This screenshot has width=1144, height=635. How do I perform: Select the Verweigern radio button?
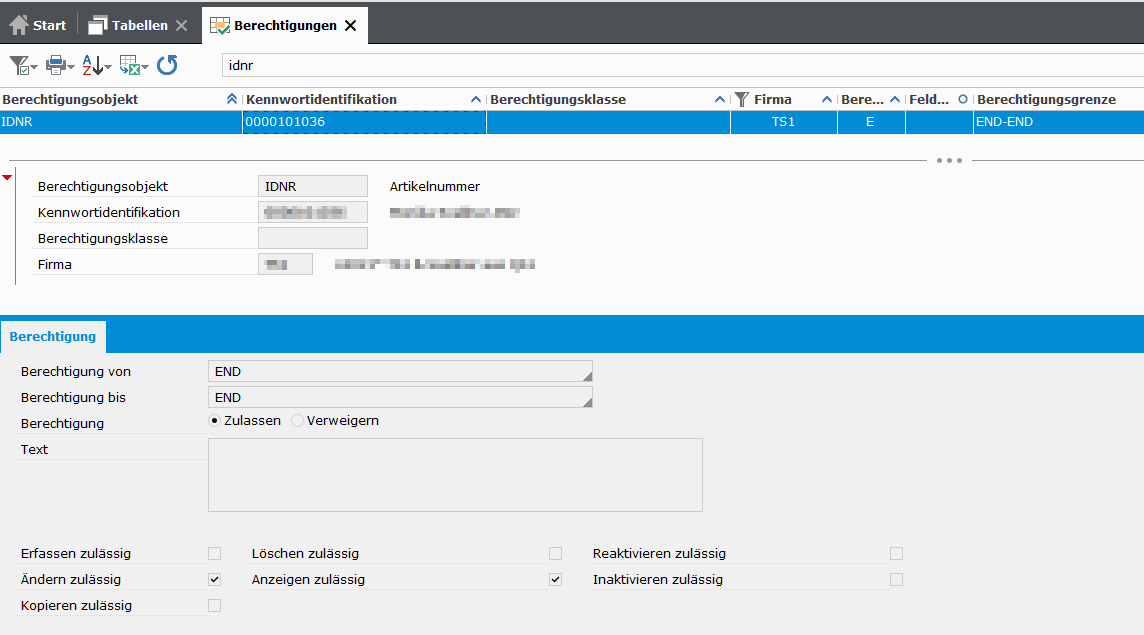coord(298,421)
